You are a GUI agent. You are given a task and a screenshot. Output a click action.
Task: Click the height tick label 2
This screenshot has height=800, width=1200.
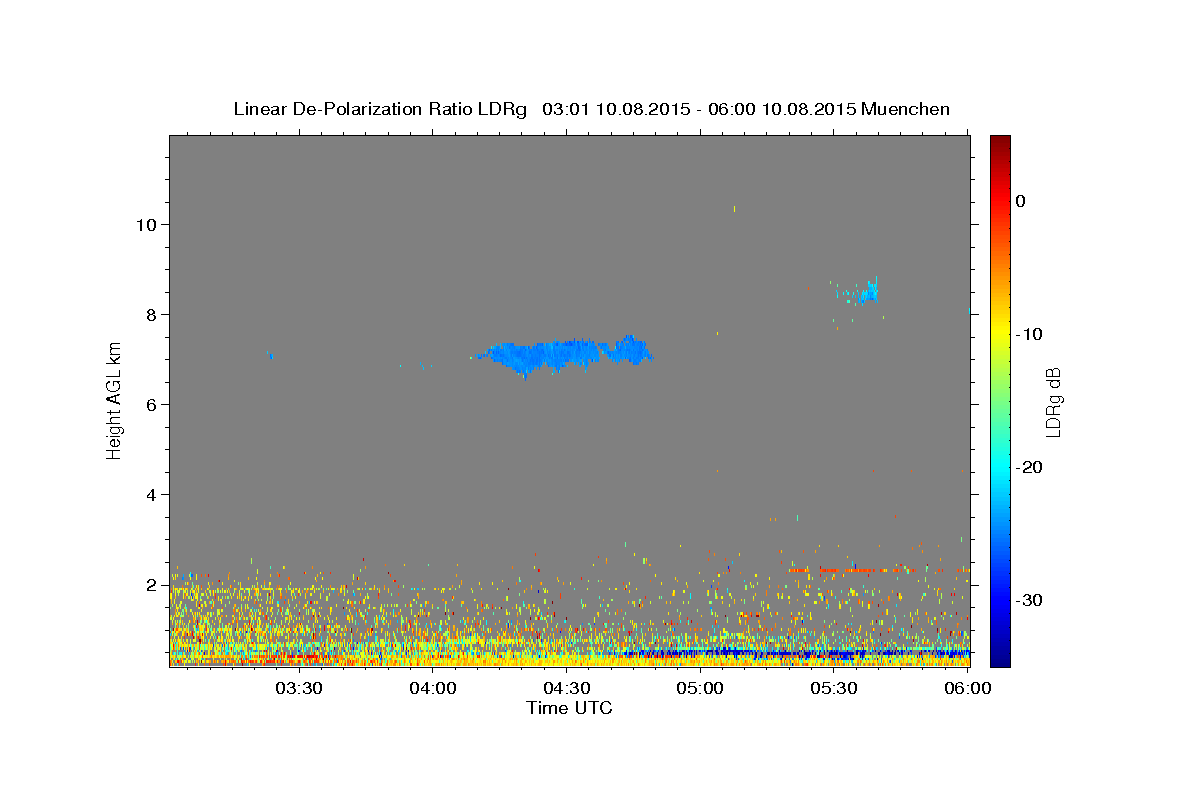pyautogui.click(x=151, y=584)
